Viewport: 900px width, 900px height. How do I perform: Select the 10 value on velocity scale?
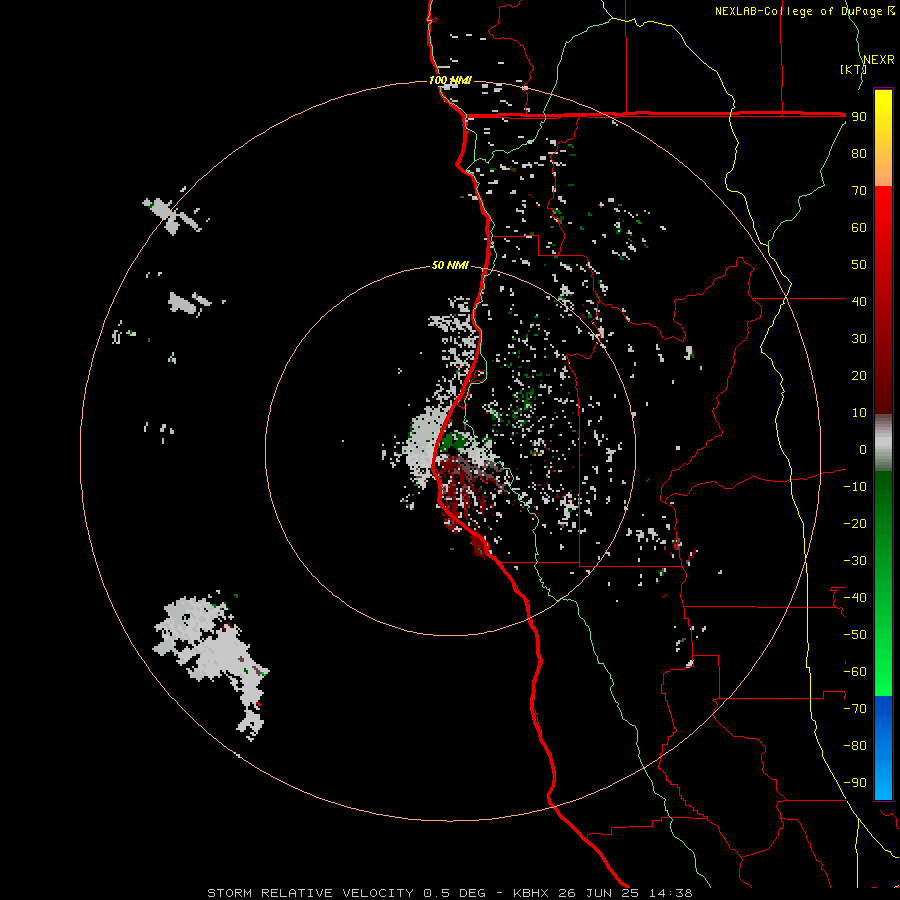[x=859, y=413]
